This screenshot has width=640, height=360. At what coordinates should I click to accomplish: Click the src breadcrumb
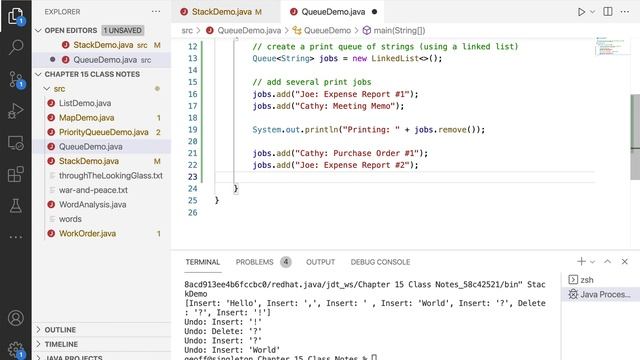pyautogui.click(x=187, y=31)
